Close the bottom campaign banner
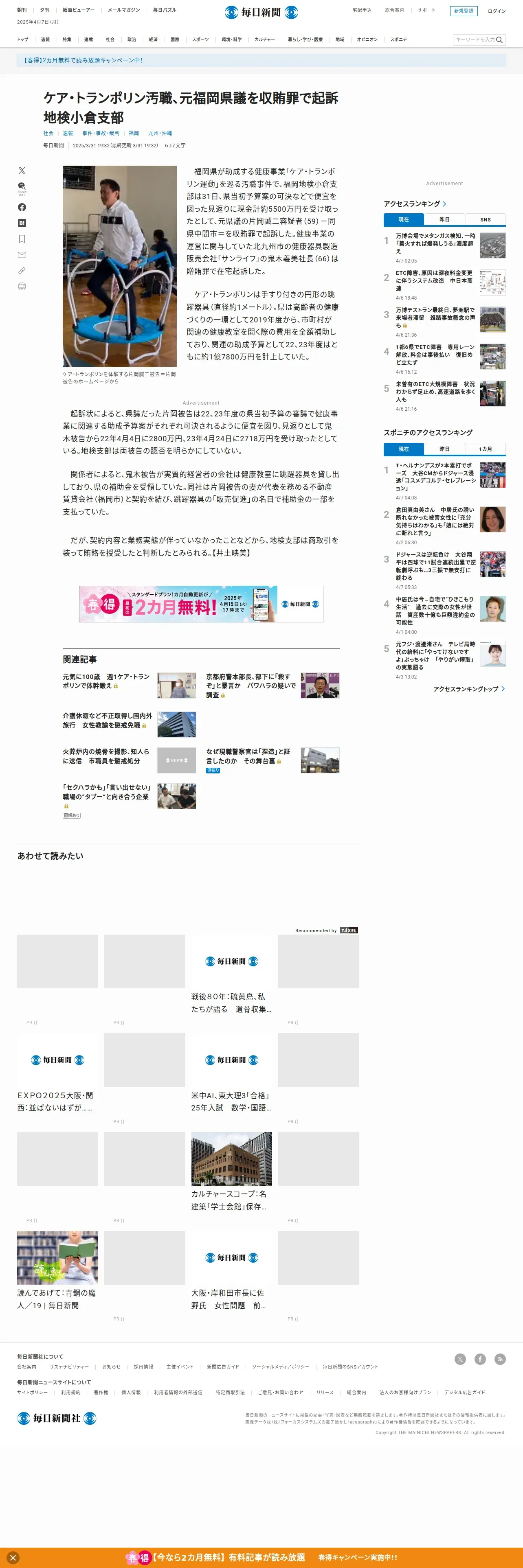The width and height of the screenshot is (523, 1568). [x=13, y=1558]
